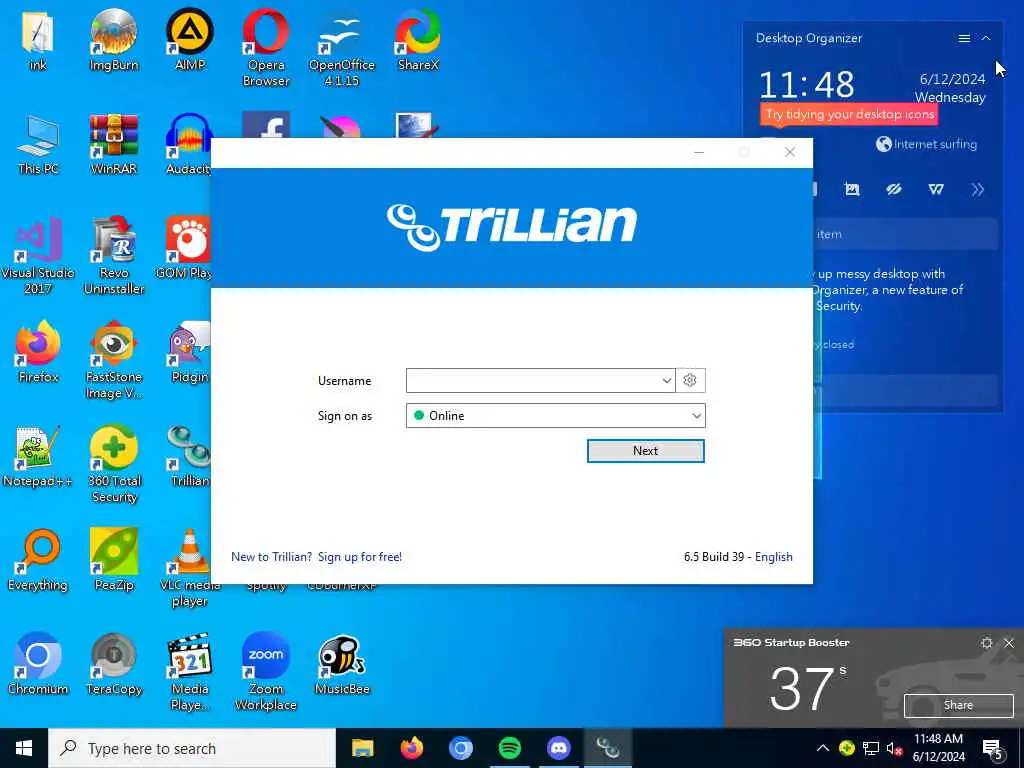Open the notification center icon
This screenshot has height=768, width=1024.
point(993,748)
